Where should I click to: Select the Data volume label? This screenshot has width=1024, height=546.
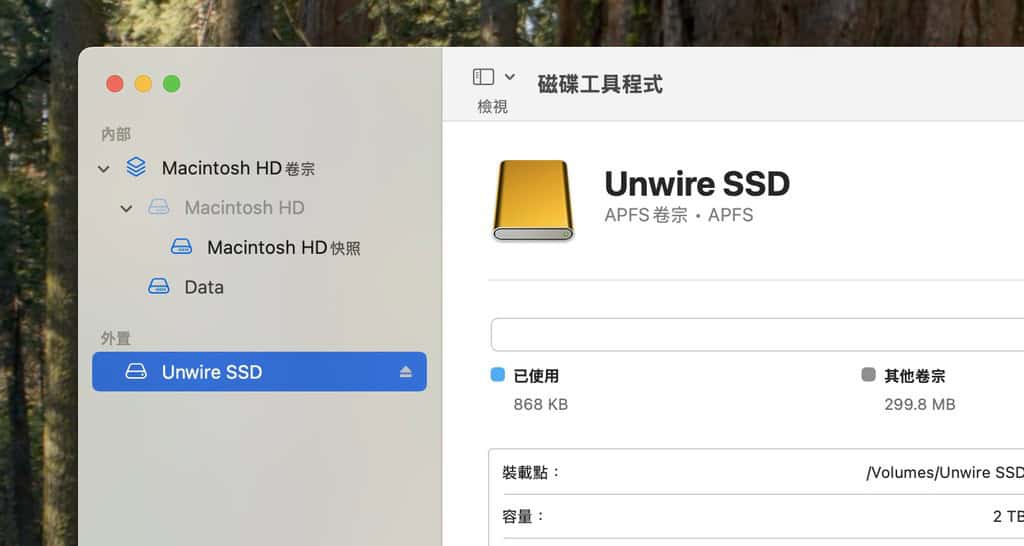click(204, 287)
